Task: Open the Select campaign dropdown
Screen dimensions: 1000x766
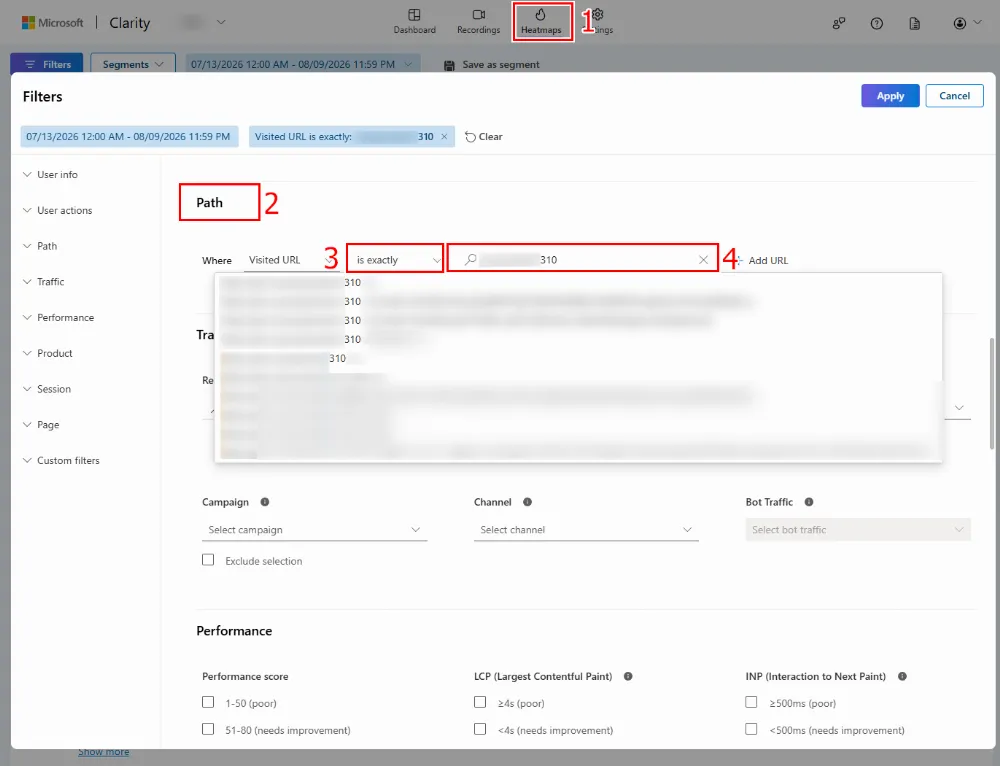Action: coord(314,530)
